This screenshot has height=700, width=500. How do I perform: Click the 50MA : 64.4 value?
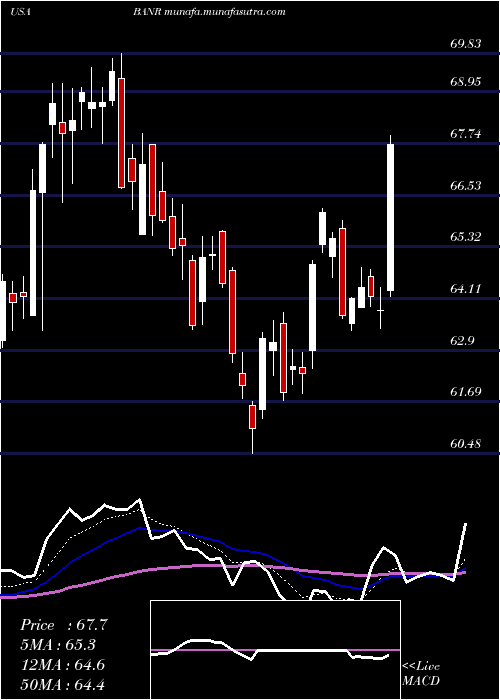63,684
